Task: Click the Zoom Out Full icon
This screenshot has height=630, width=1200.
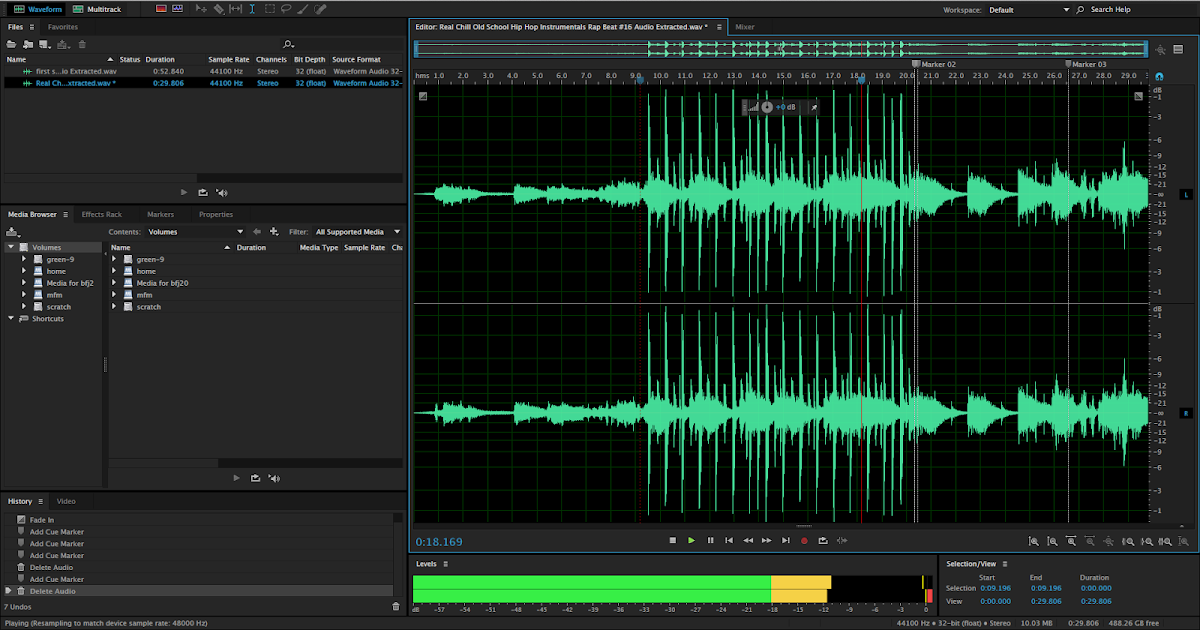Action: [1107, 541]
